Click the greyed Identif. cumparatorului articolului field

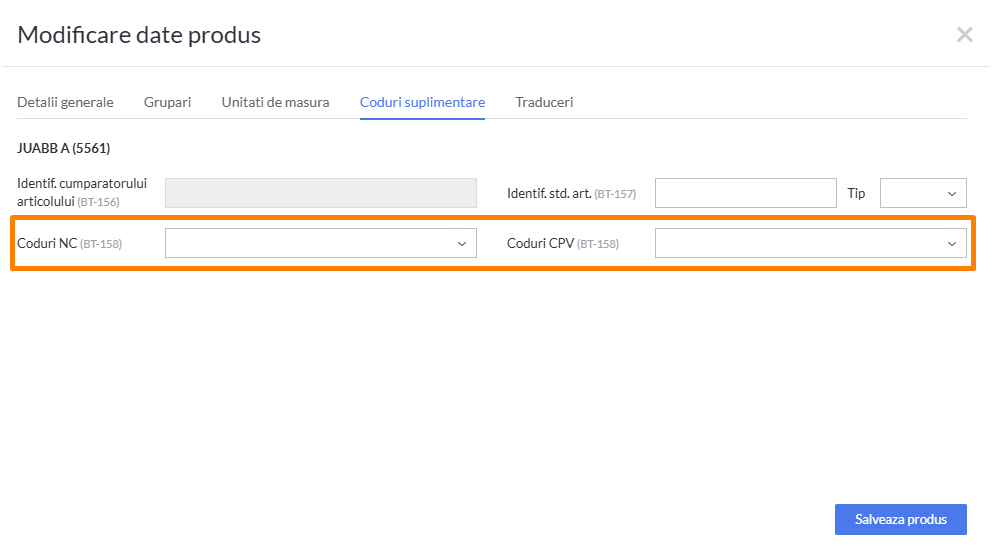pos(321,193)
